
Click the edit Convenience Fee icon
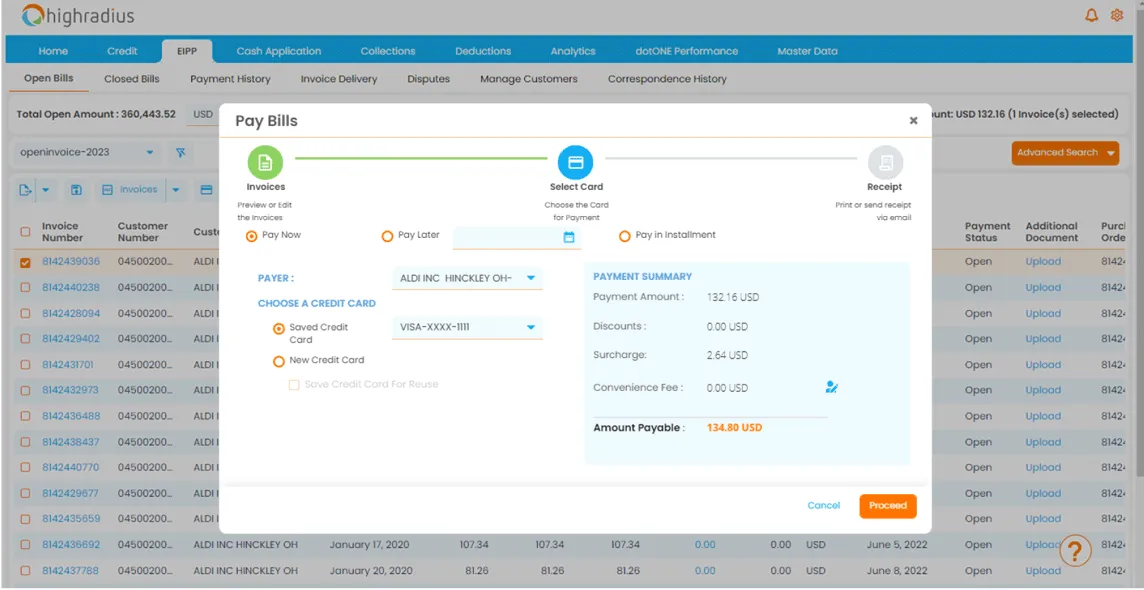pos(831,387)
